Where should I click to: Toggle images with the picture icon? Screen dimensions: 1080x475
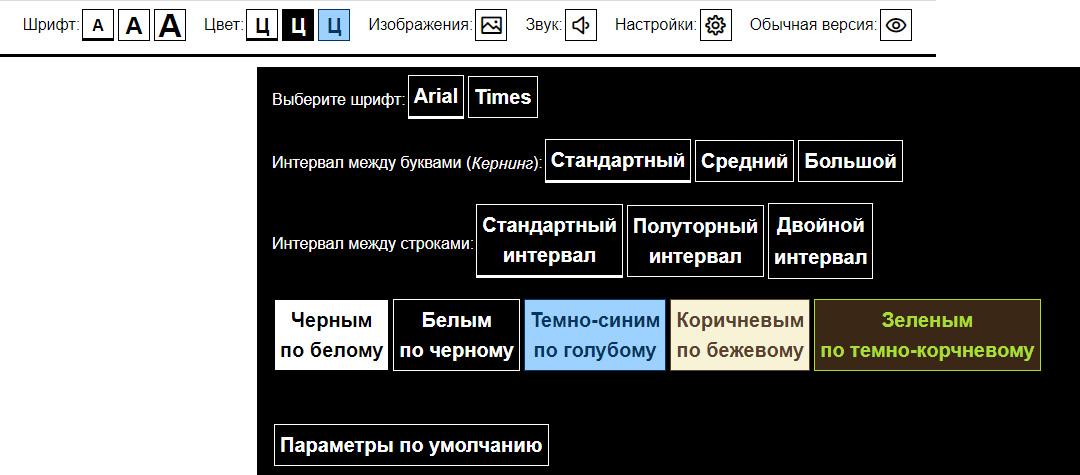coord(490,26)
